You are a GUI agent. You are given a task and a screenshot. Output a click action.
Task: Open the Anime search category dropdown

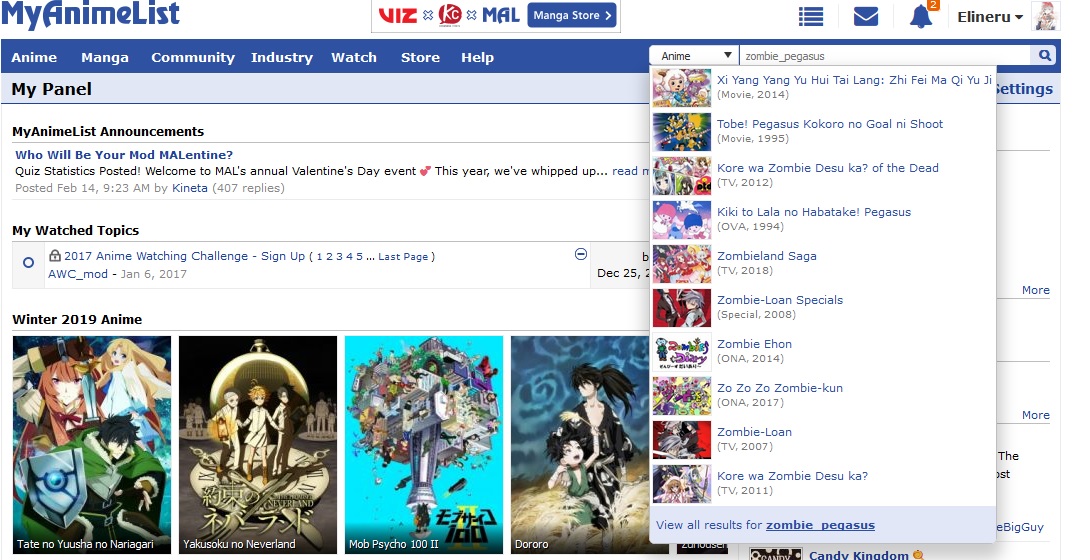coord(694,56)
